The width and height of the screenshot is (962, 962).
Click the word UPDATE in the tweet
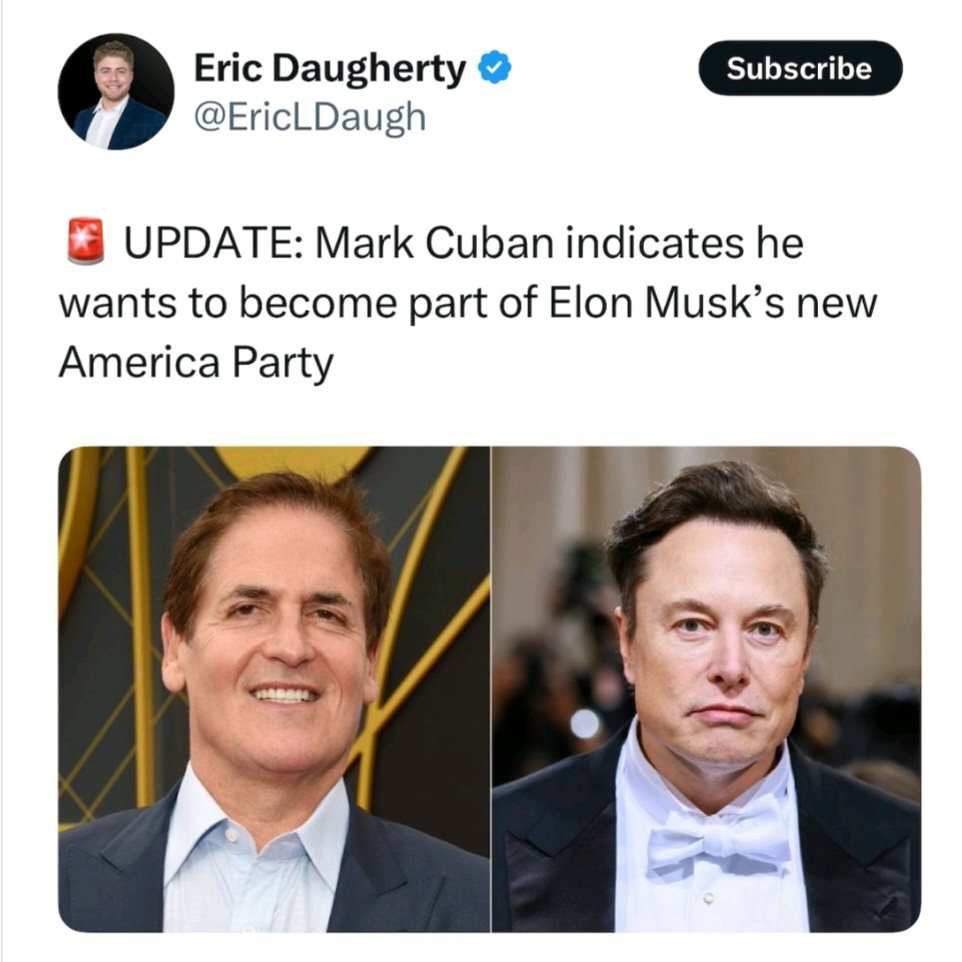(x=212, y=243)
